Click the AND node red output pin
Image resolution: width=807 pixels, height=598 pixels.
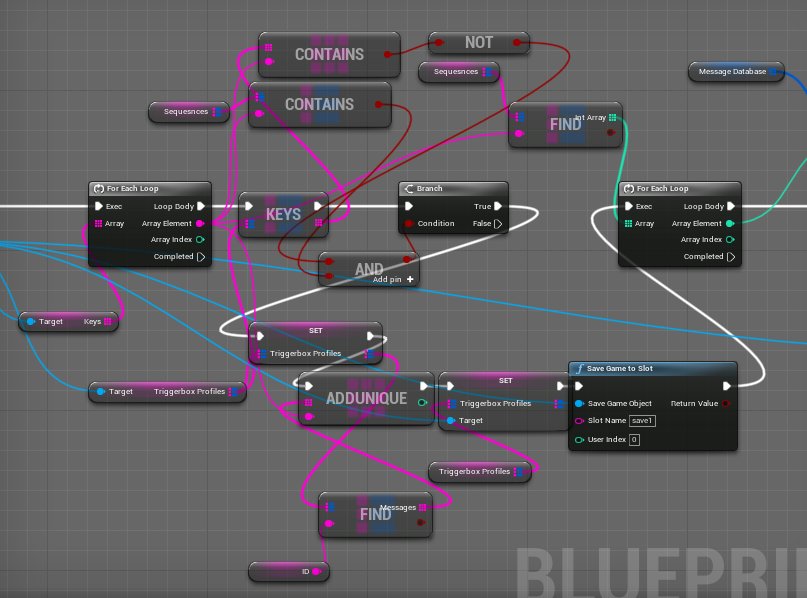click(x=408, y=260)
